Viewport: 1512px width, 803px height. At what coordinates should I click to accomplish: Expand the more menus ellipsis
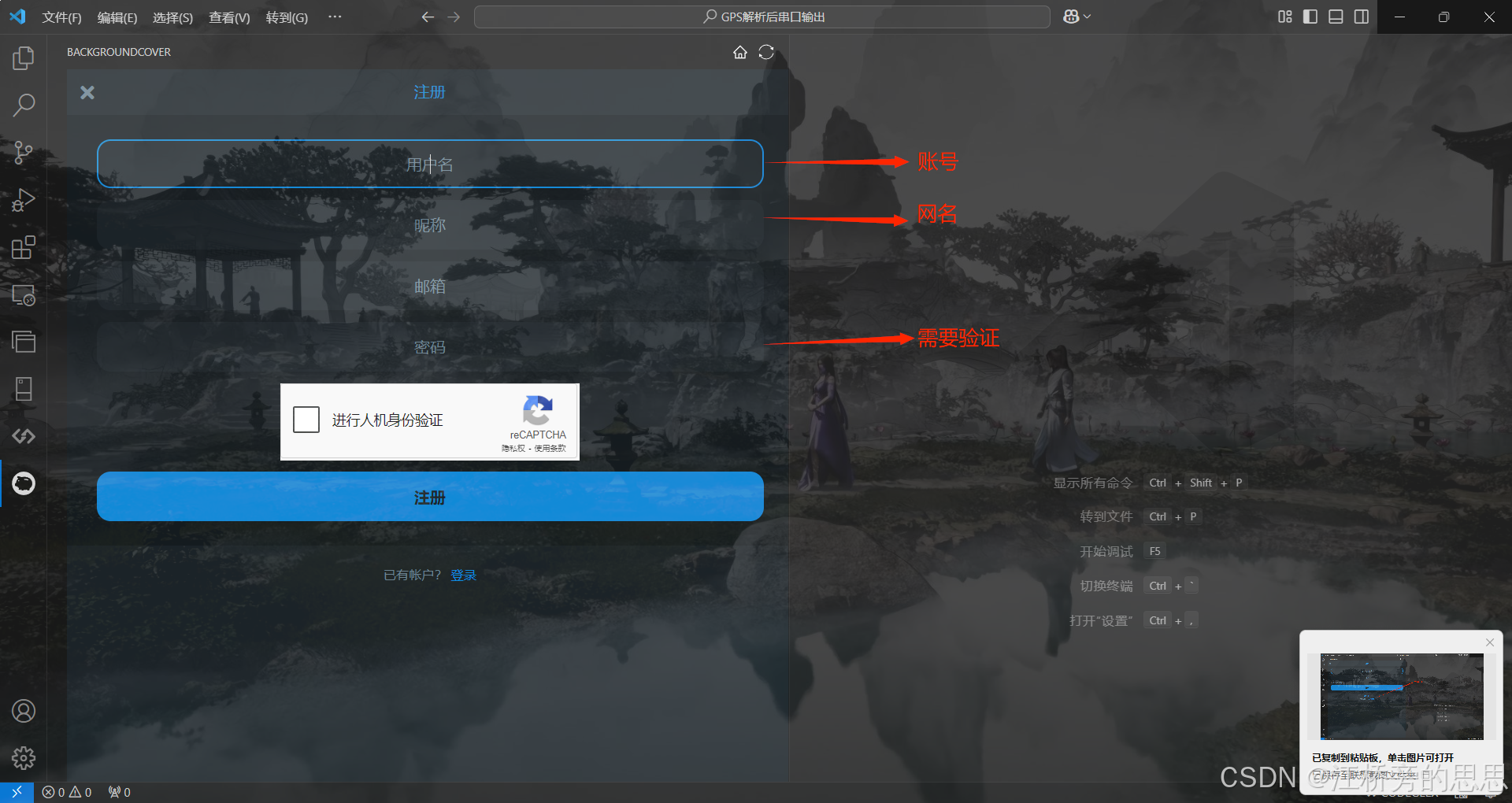pyautogui.click(x=335, y=17)
